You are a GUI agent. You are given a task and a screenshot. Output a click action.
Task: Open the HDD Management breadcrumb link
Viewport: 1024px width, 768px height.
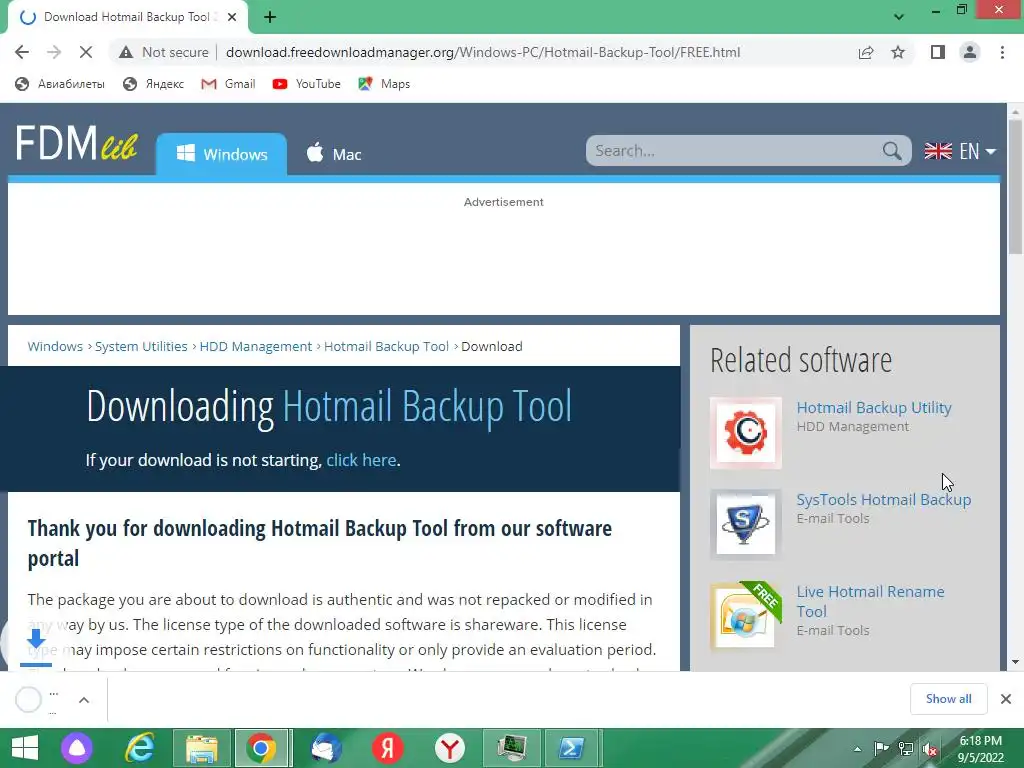click(256, 346)
